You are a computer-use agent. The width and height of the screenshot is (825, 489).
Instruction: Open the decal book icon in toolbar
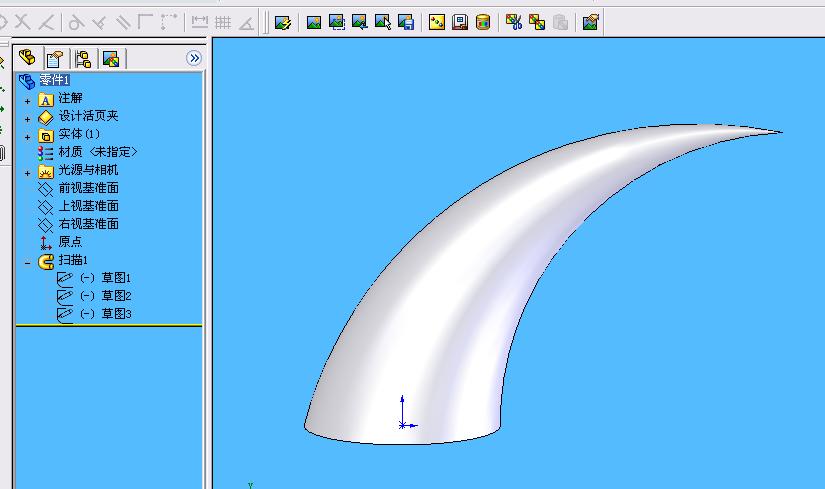[x=460, y=22]
